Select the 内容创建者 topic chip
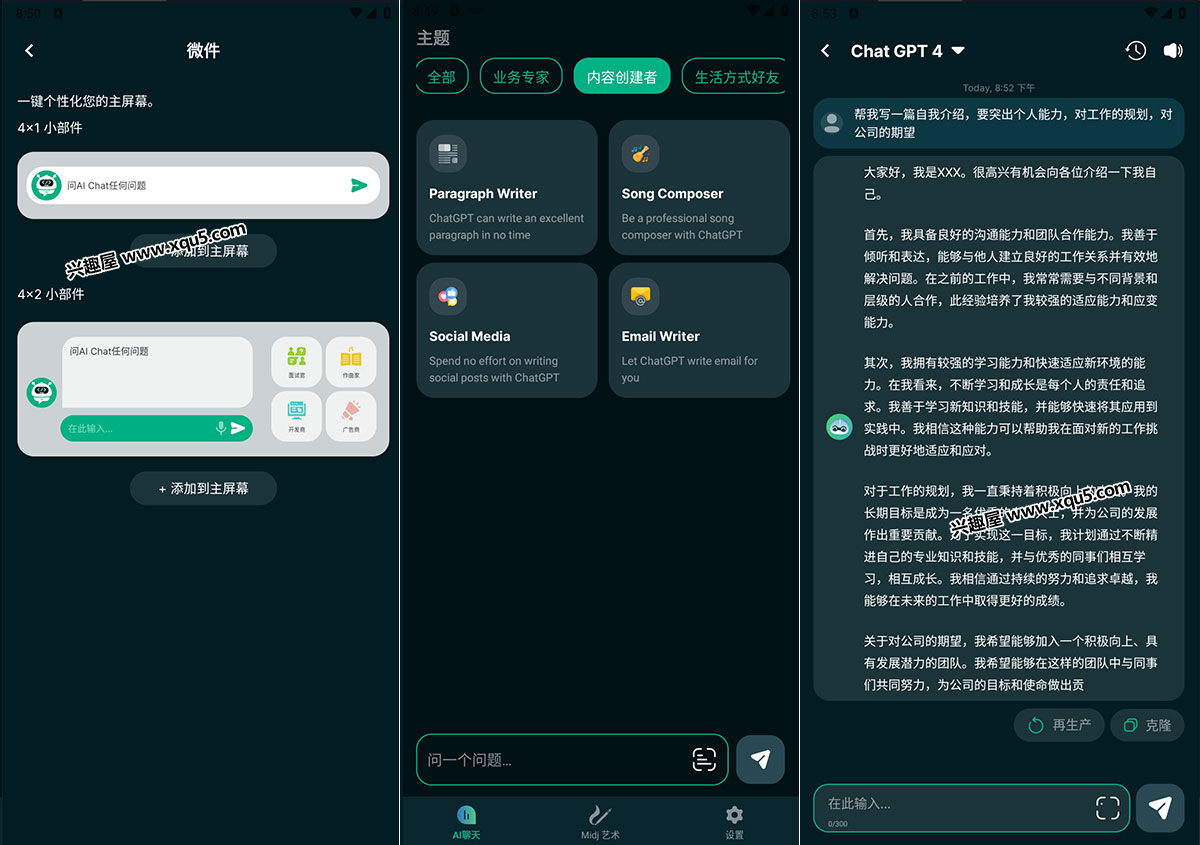1200x845 pixels. coord(621,76)
